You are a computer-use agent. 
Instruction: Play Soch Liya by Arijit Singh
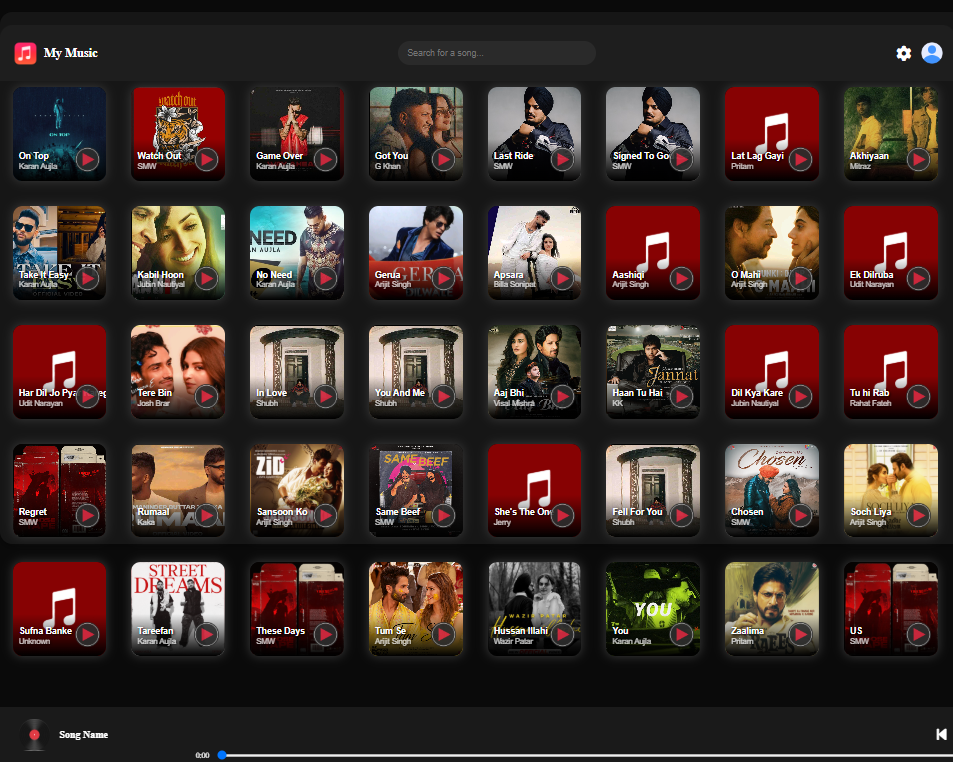(x=918, y=516)
